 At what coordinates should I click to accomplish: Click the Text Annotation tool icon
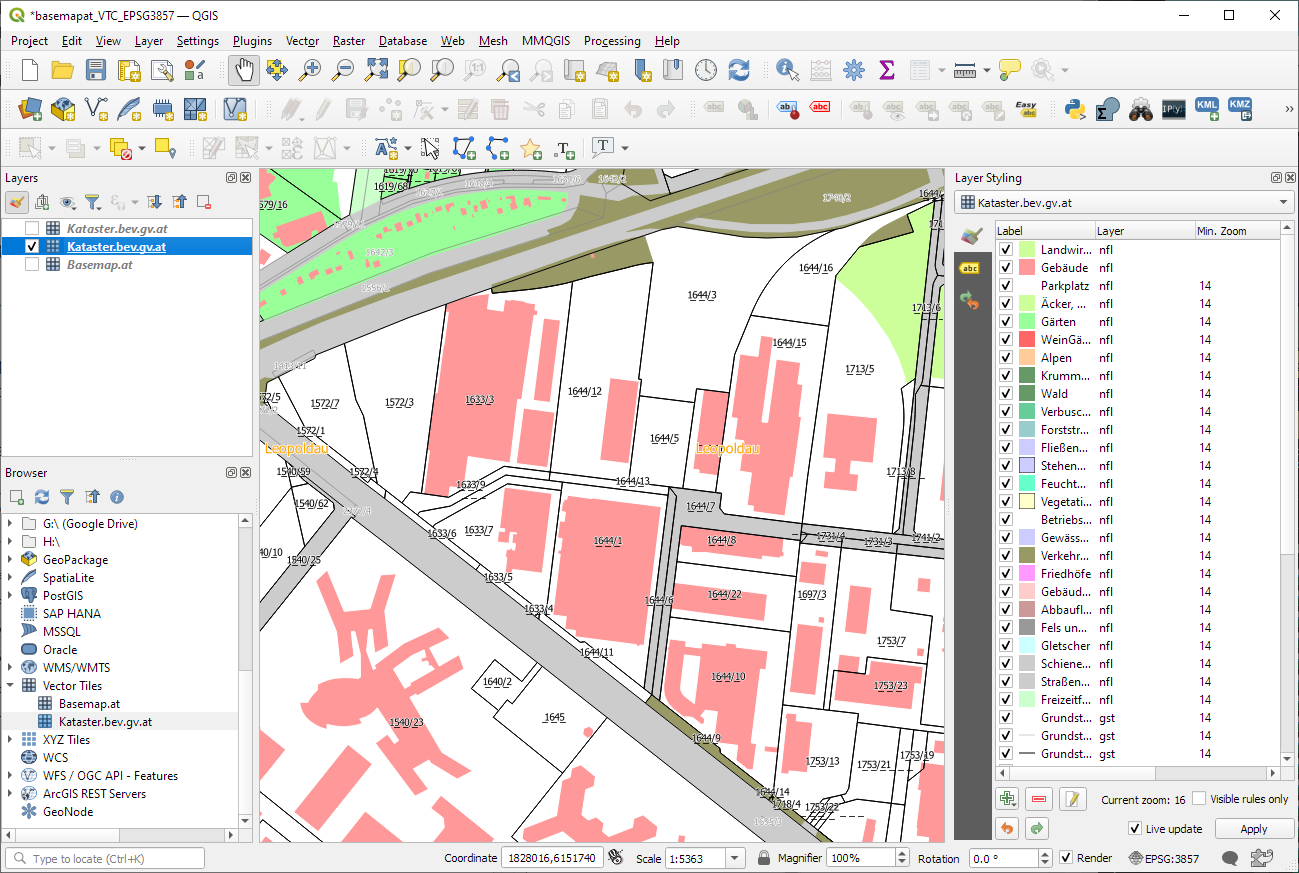click(603, 148)
